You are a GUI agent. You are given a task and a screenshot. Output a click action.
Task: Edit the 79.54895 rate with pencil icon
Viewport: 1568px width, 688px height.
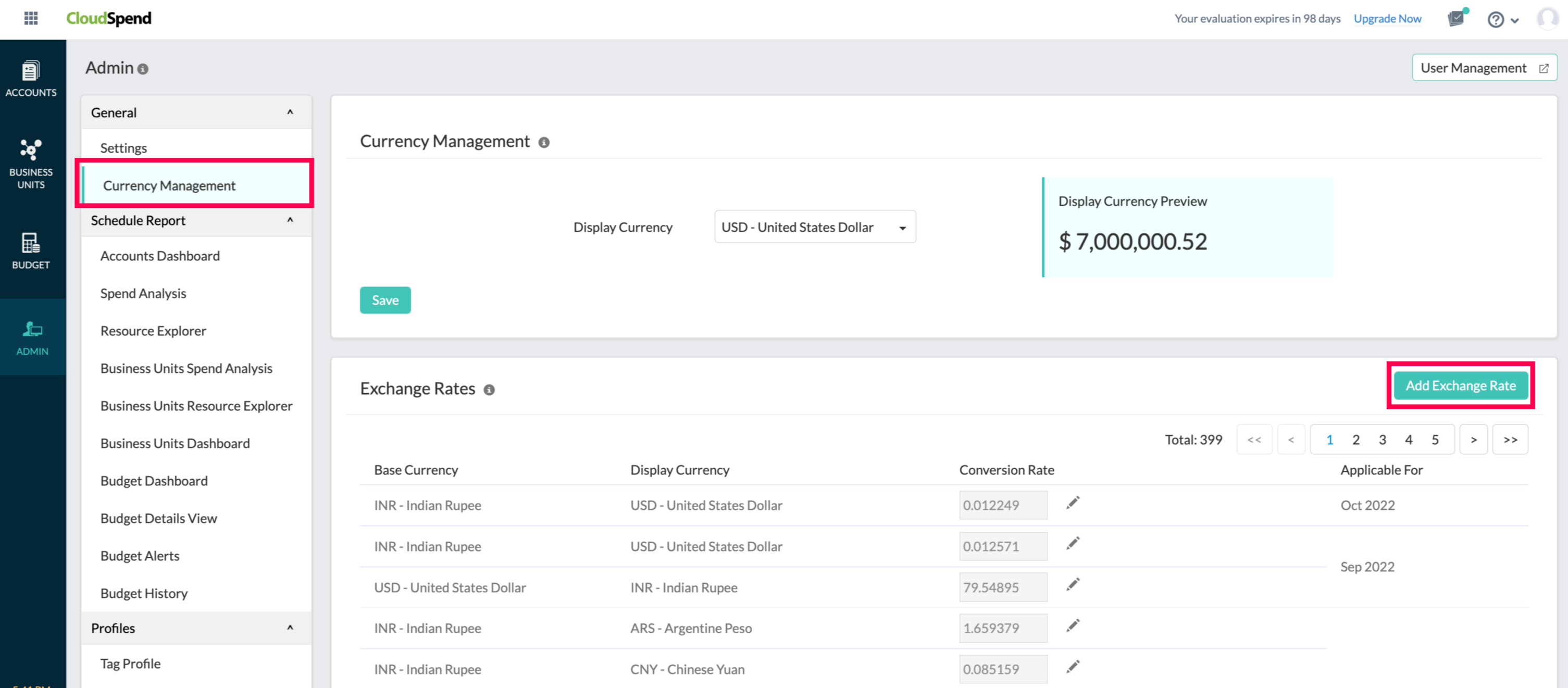pyautogui.click(x=1073, y=584)
